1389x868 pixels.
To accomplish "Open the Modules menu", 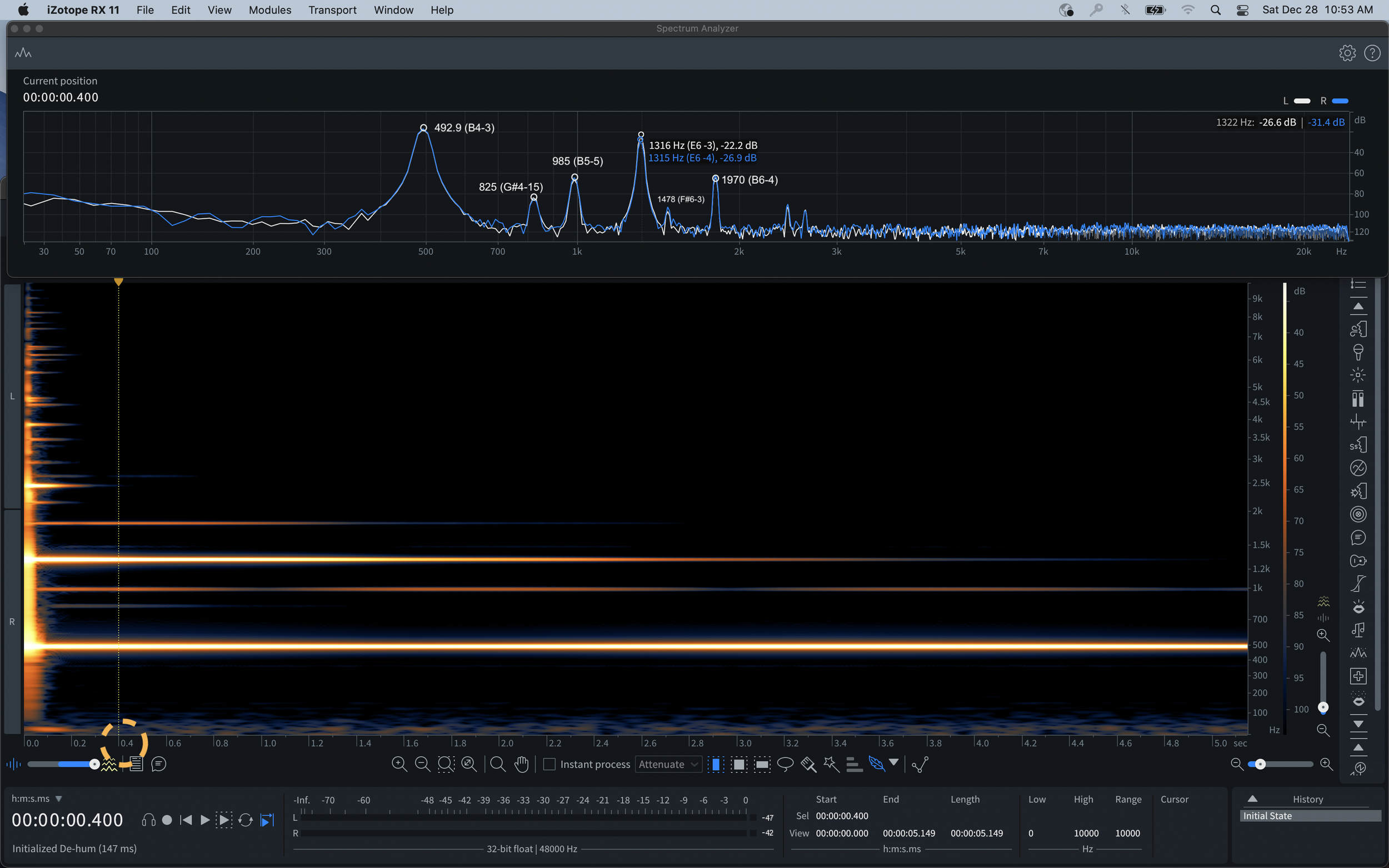I will (270, 10).
